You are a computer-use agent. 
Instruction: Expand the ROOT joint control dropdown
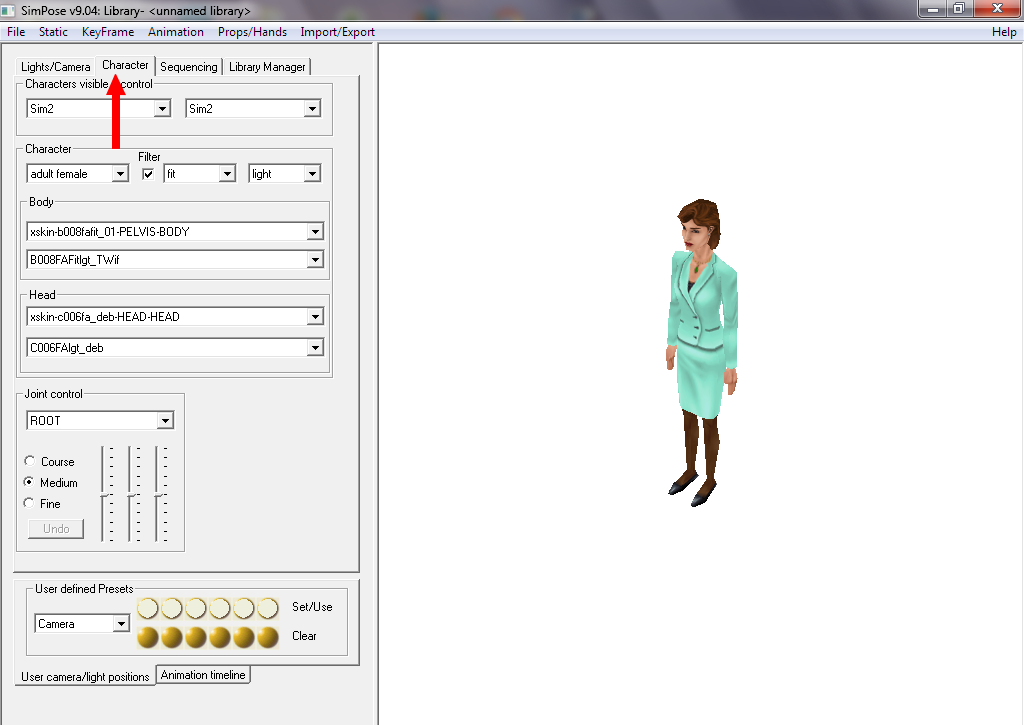point(165,421)
